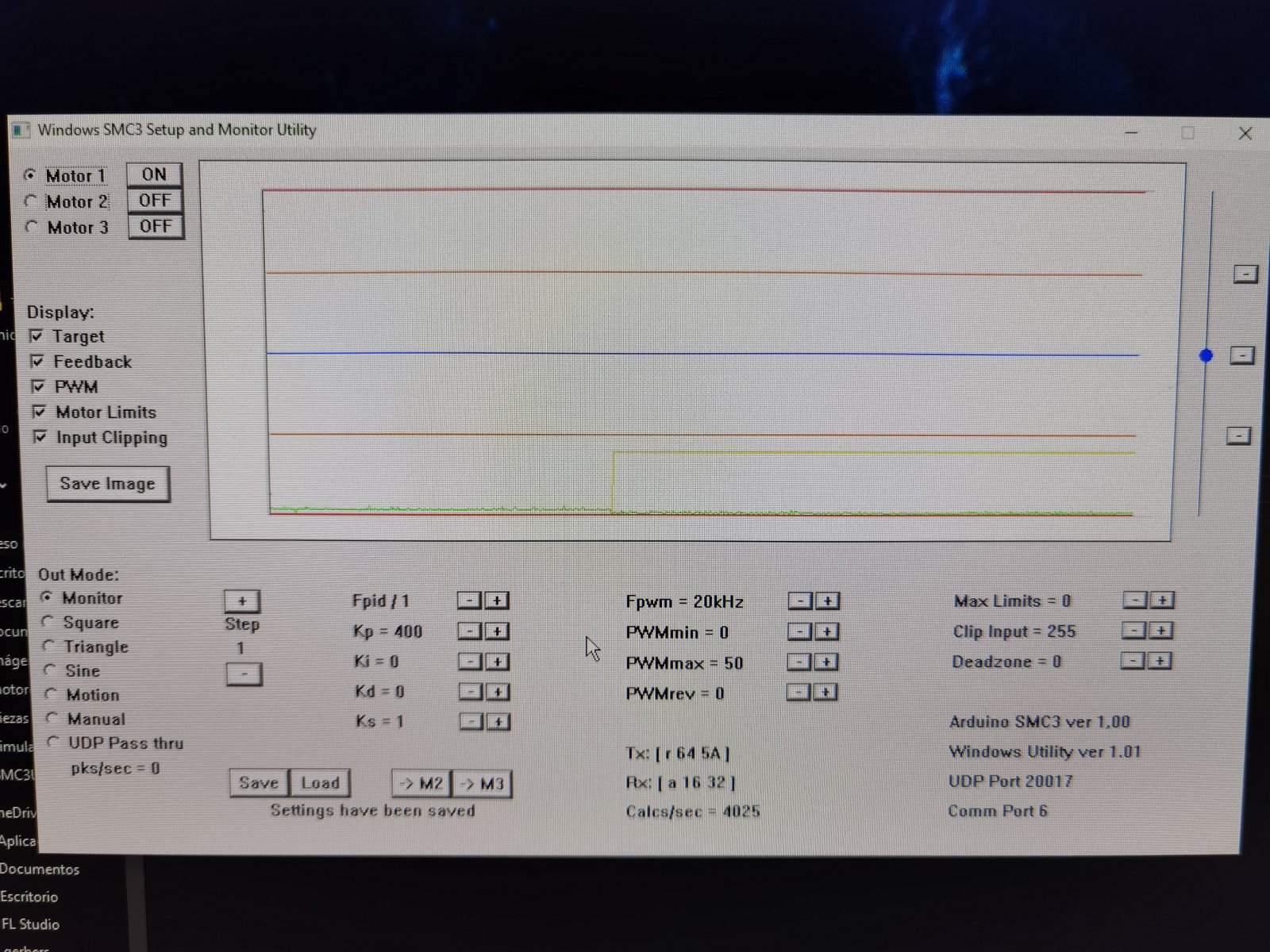
Task: Select the Motor 1 radio button
Action: (x=30, y=175)
